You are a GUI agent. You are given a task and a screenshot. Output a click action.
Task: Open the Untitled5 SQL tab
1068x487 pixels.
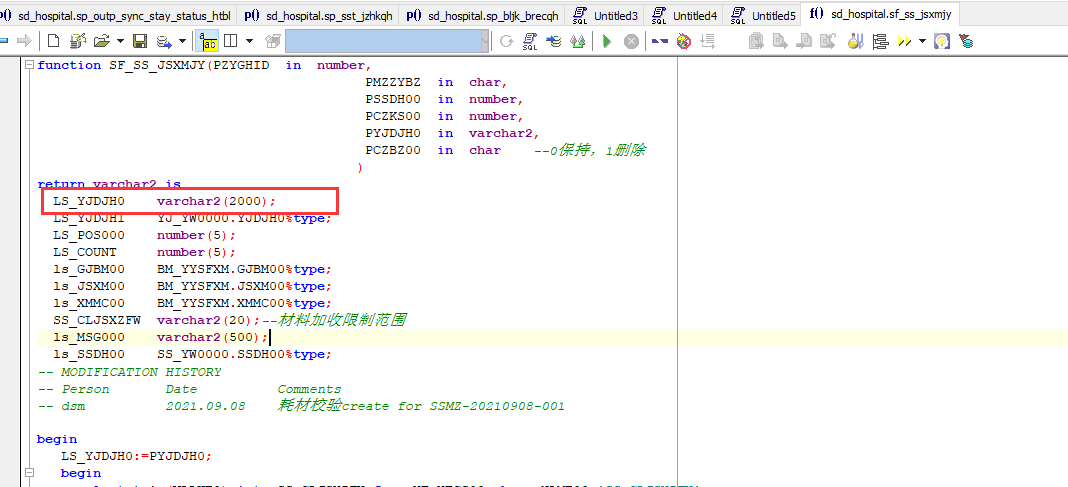click(x=763, y=14)
